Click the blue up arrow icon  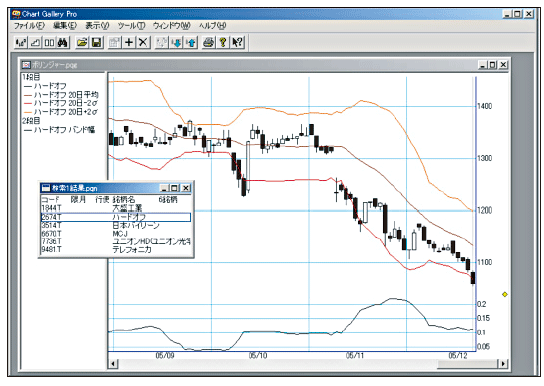[x=191, y=43]
